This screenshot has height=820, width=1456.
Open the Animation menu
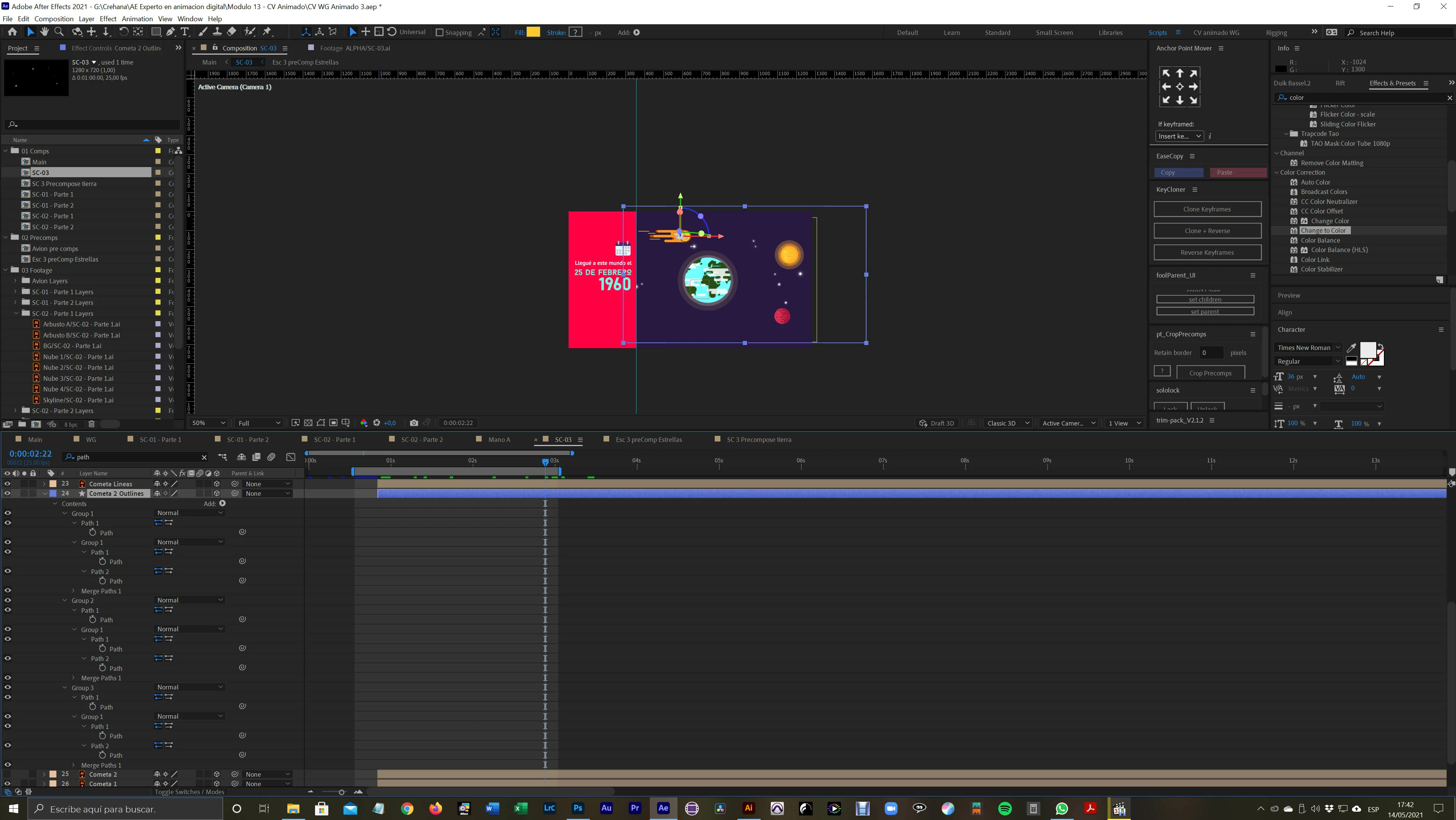tap(137, 19)
